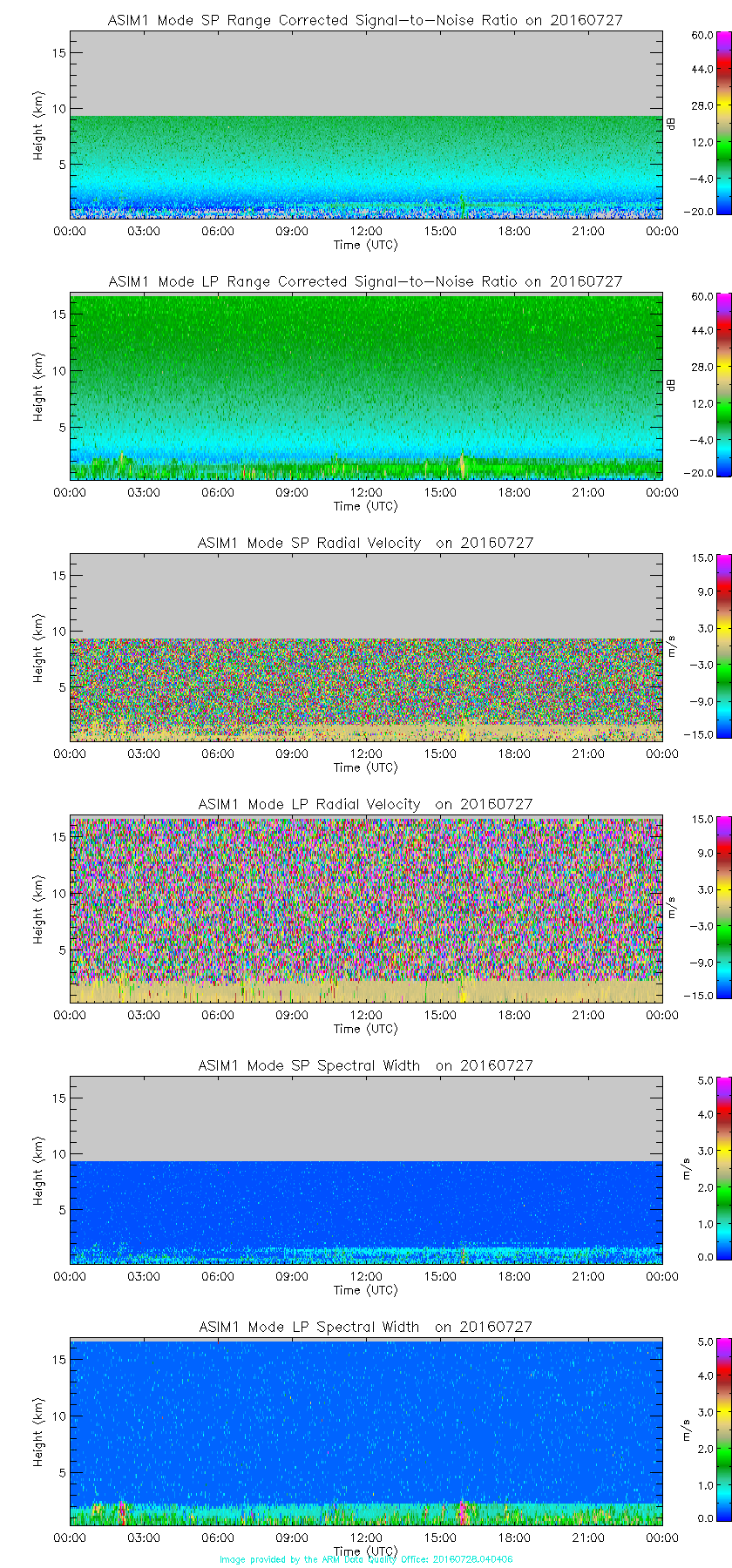Click the 09:00 tick label under LP Signal-to-Noise plot
The height and width of the screenshot is (1568, 732).
coord(292,492)
